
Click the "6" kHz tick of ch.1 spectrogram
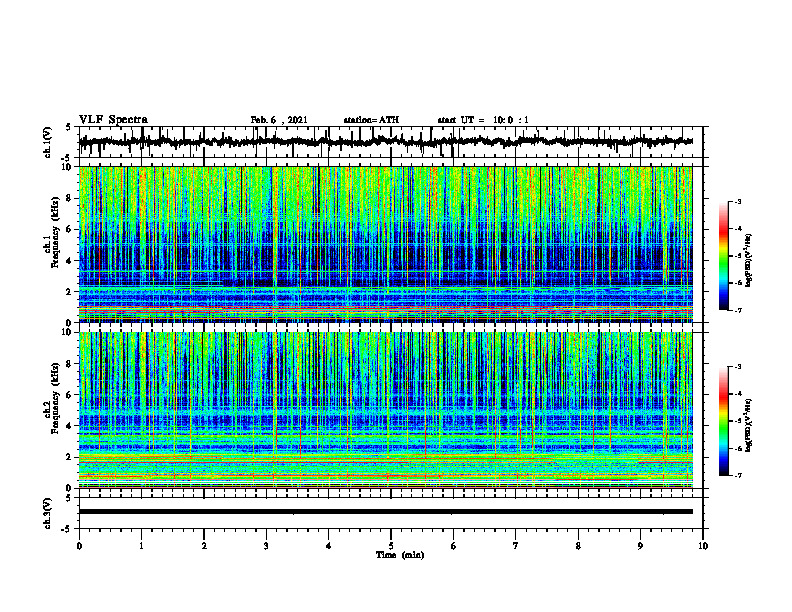point(71,230)
